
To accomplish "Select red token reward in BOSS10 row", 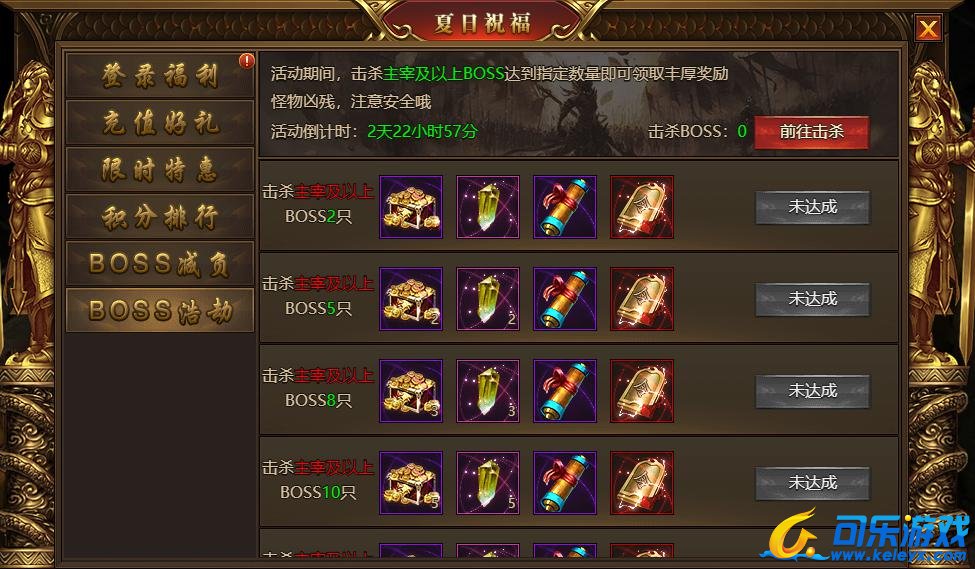I will point(642,483).
